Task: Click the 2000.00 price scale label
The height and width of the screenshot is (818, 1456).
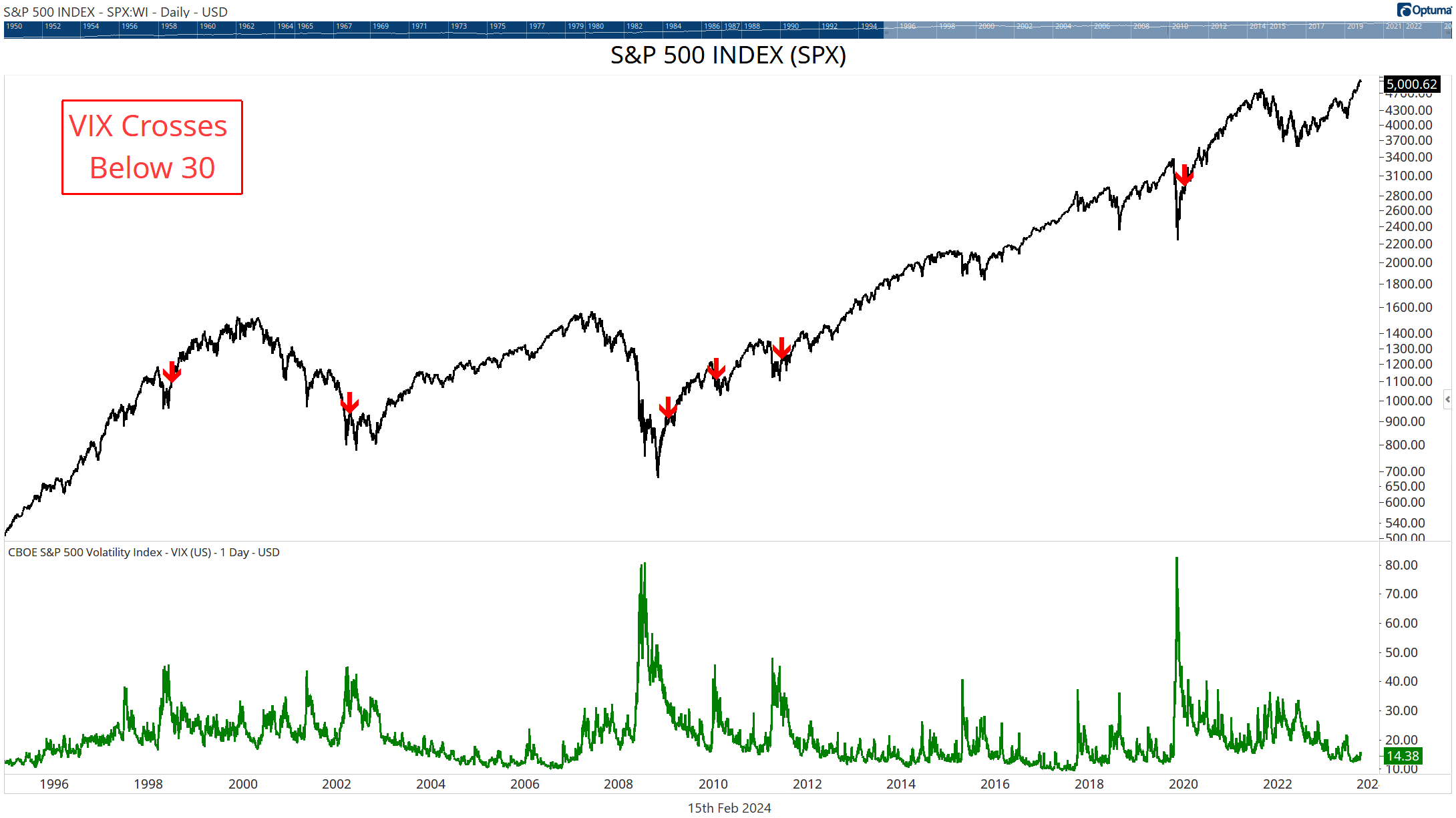Action: point(1409,262)
